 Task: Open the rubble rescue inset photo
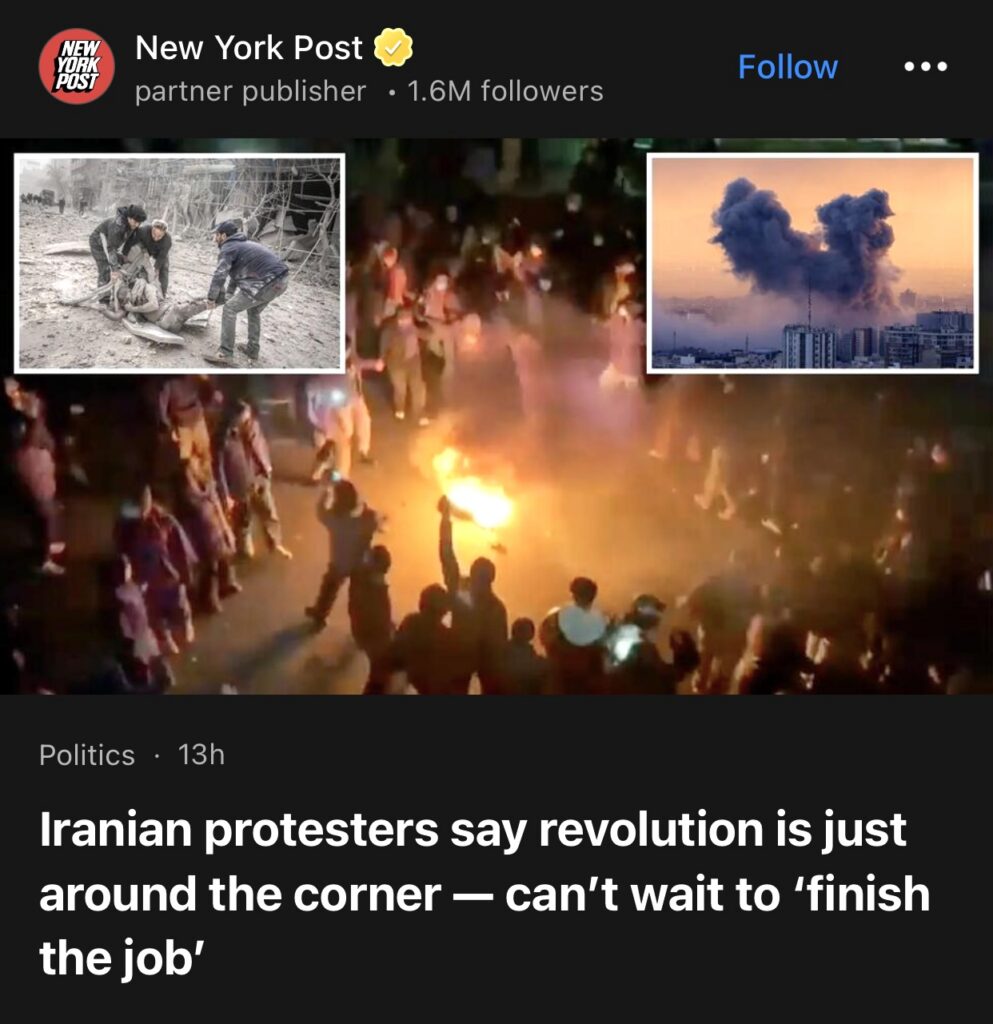[x=180, y=263]
